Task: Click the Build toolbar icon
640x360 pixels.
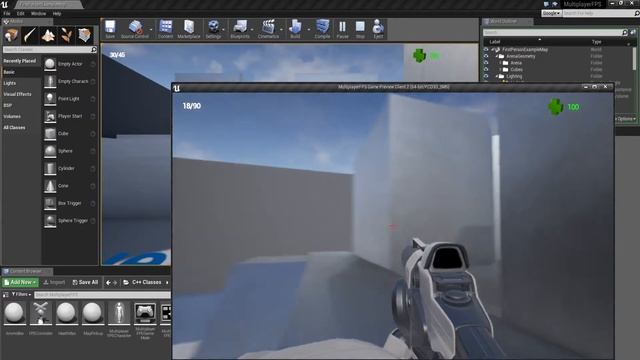Action: click(x=295, y=29)
